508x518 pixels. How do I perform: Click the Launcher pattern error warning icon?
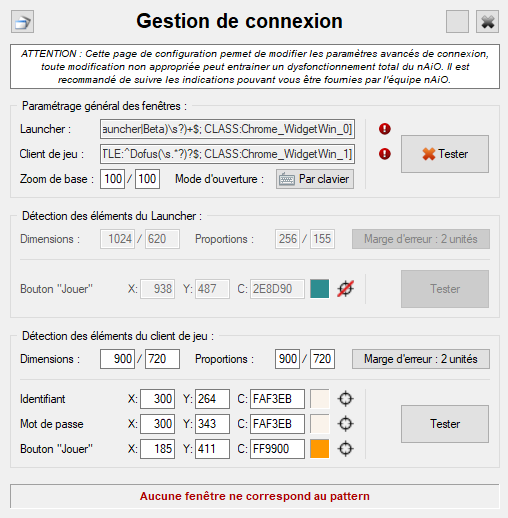(385, 129)
